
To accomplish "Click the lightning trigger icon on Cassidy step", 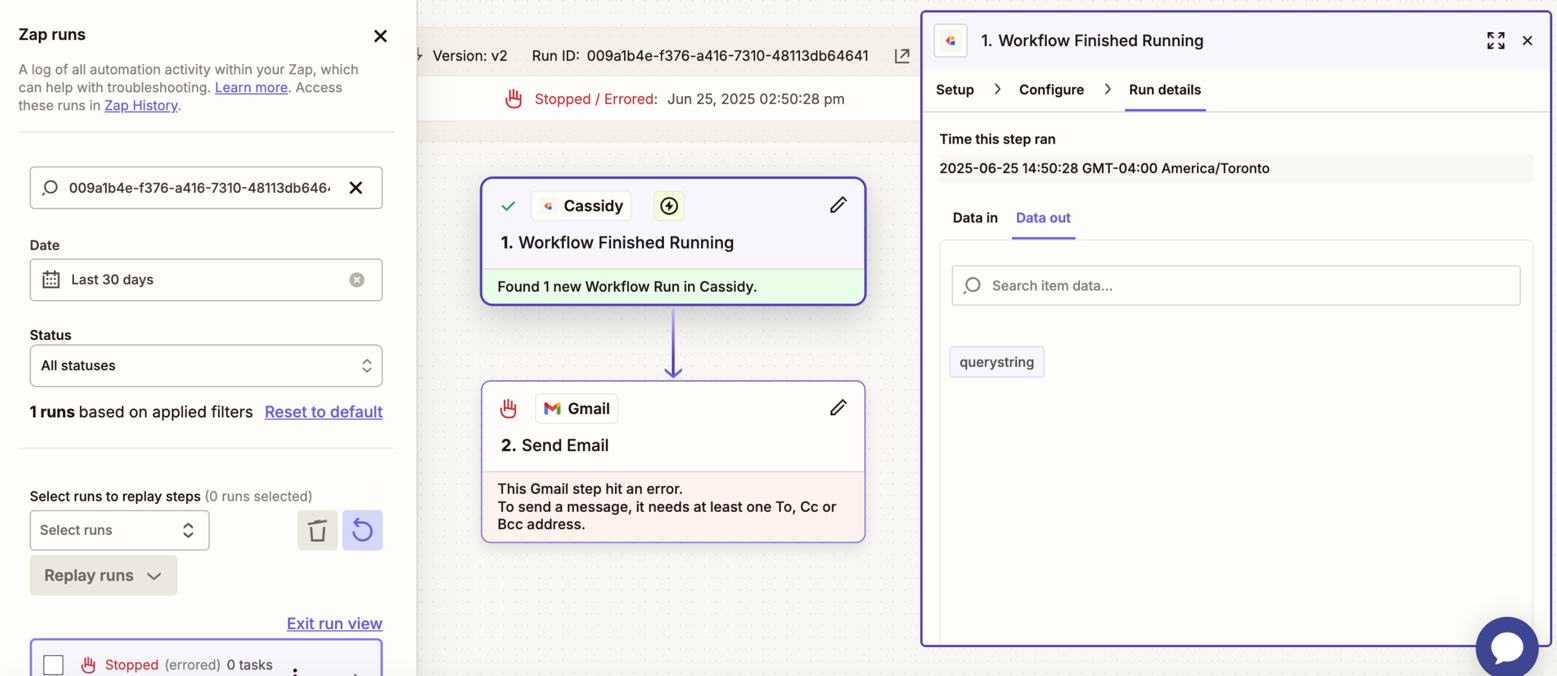I will click(x=669, y=206).
